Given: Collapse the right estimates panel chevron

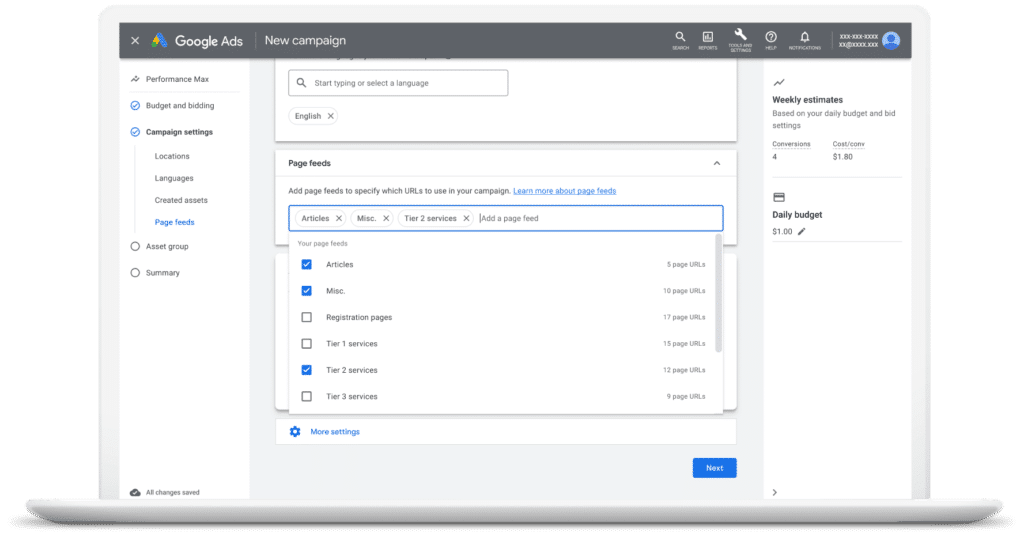Looking at the screenshot, I should (775, 493).
